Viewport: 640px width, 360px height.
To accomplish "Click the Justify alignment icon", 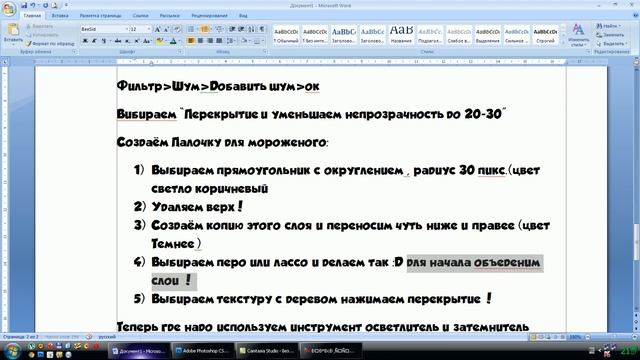I will tap(219, 41).
